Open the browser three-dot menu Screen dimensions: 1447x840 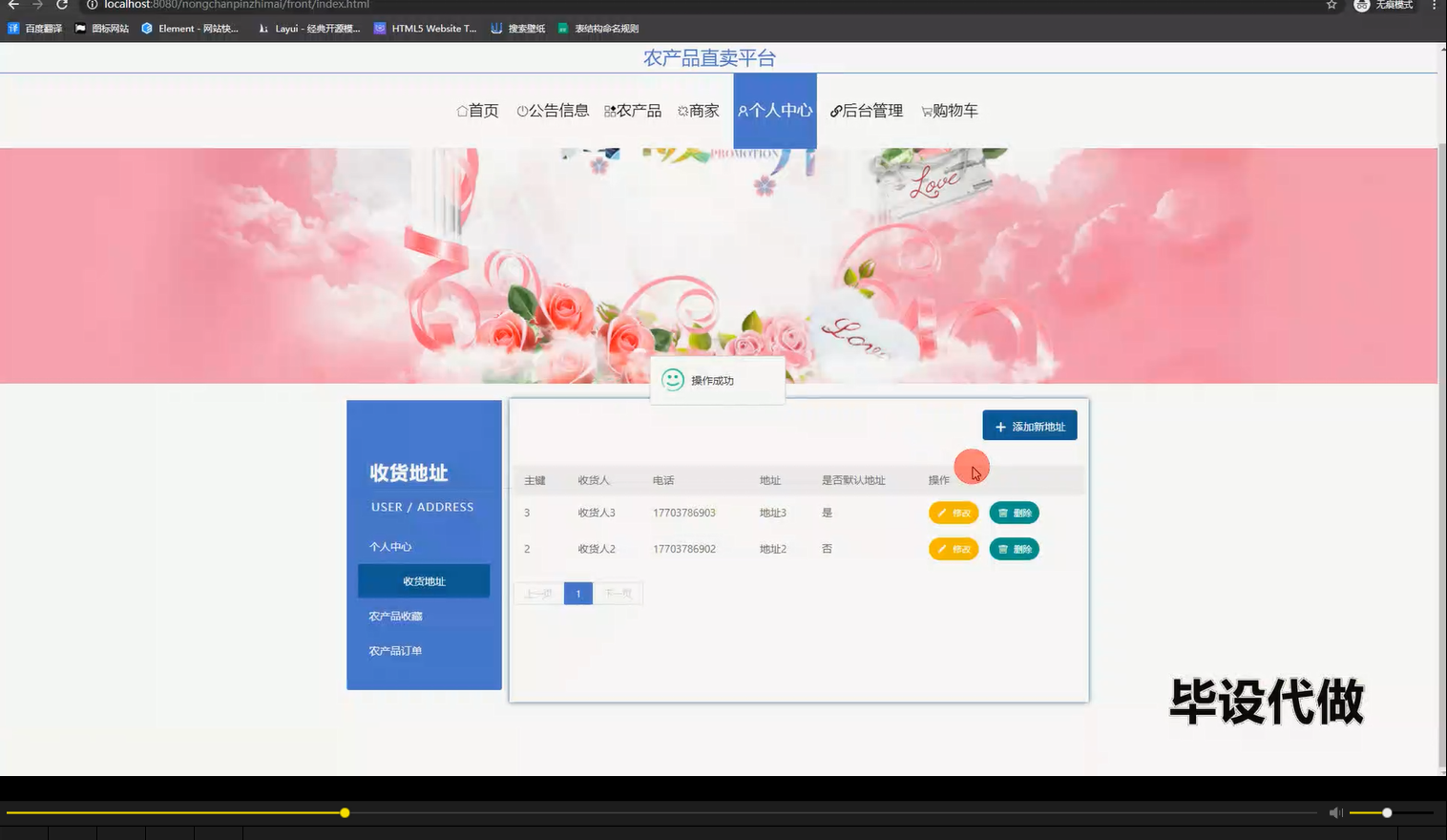(1437, 6)
